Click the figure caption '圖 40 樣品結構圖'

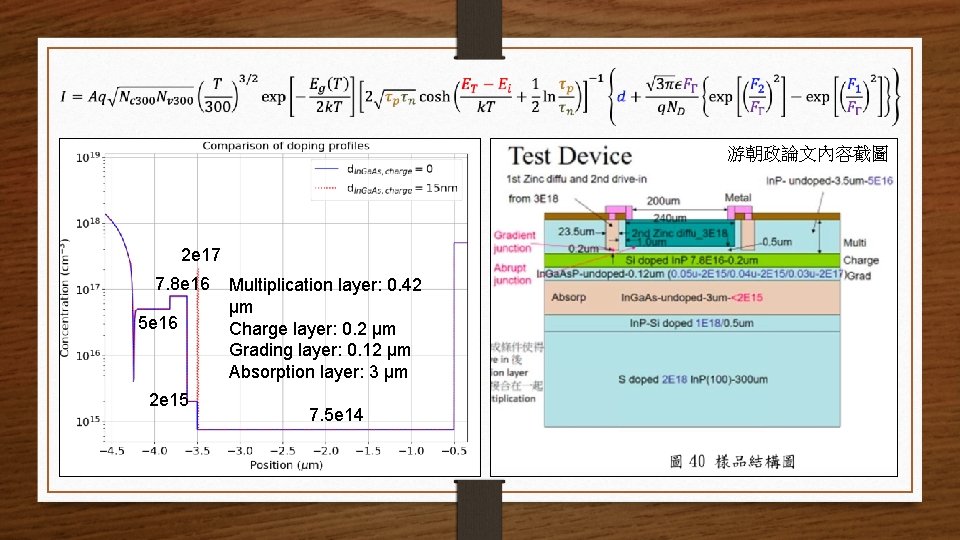pyautogui.click(x=732, y=462)
